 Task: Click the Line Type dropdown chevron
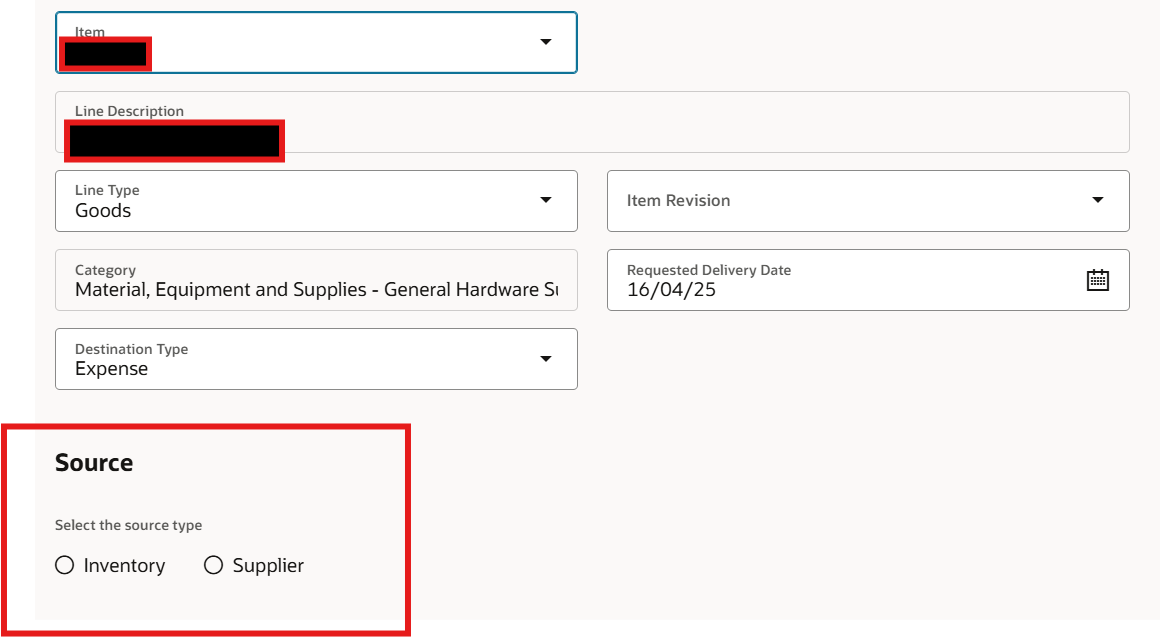[546, 200]
